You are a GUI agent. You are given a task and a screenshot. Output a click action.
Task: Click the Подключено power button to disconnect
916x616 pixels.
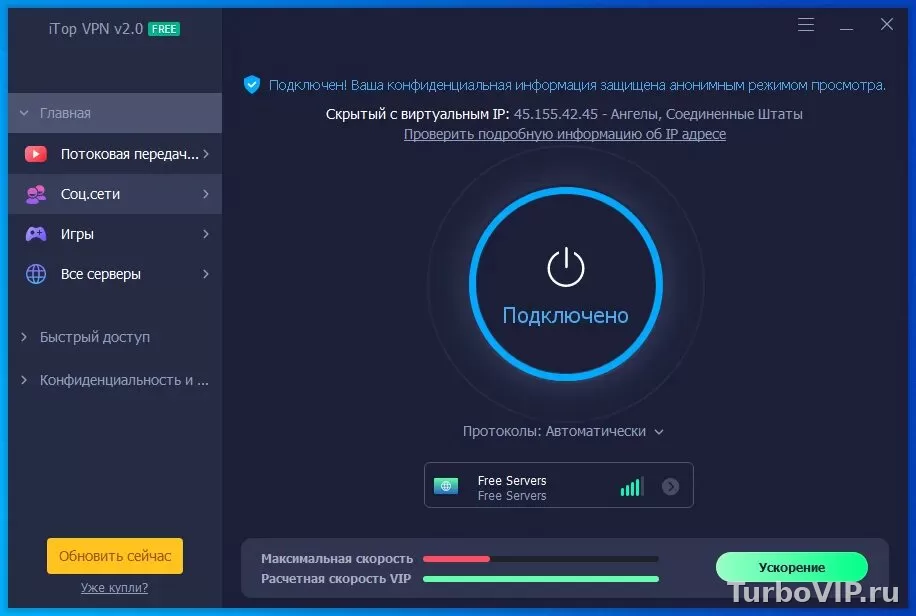click(565, 284)
